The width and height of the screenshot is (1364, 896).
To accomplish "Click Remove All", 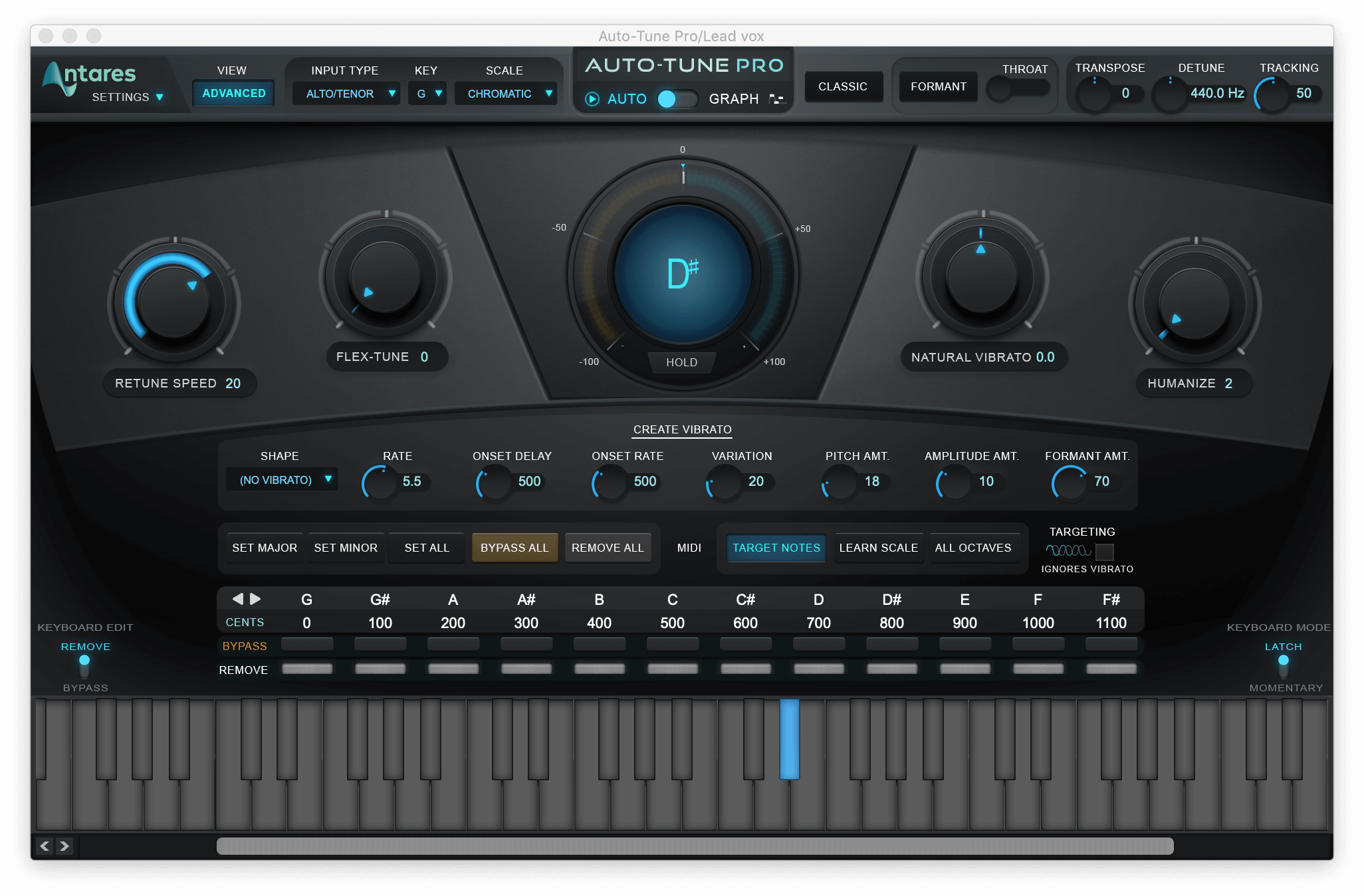I will pyautogui.click(x=608, y=548).
